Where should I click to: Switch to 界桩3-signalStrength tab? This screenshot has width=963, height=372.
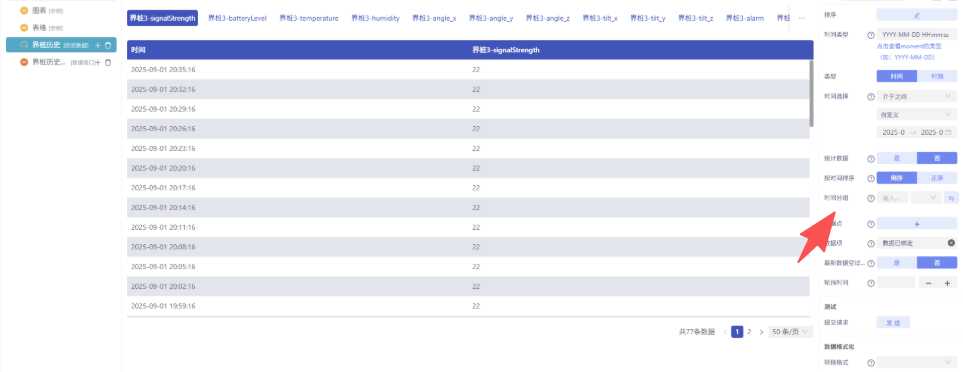click(x=163, y=18)
